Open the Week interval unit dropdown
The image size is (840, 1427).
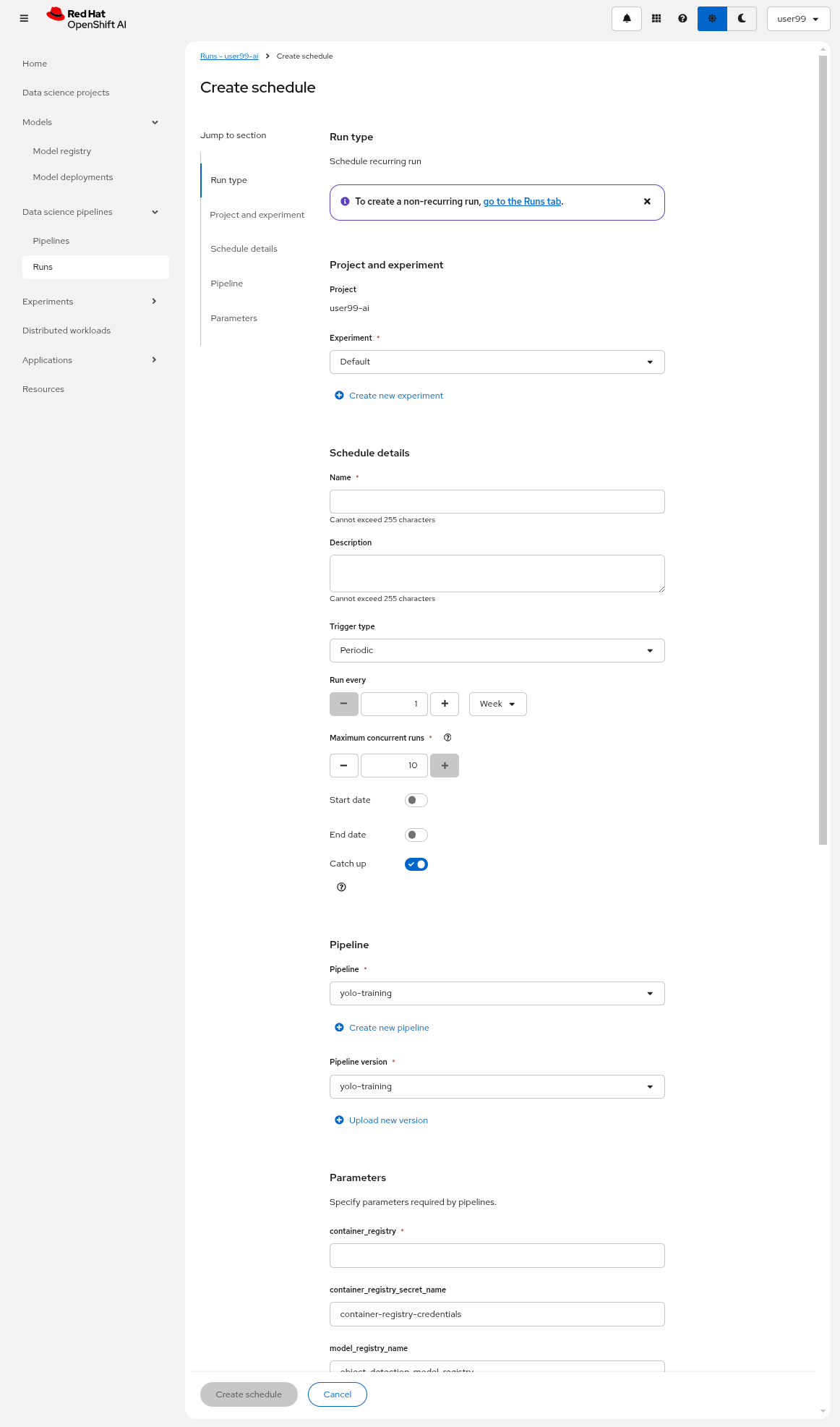pyautogui.click(x=498, y=704)
